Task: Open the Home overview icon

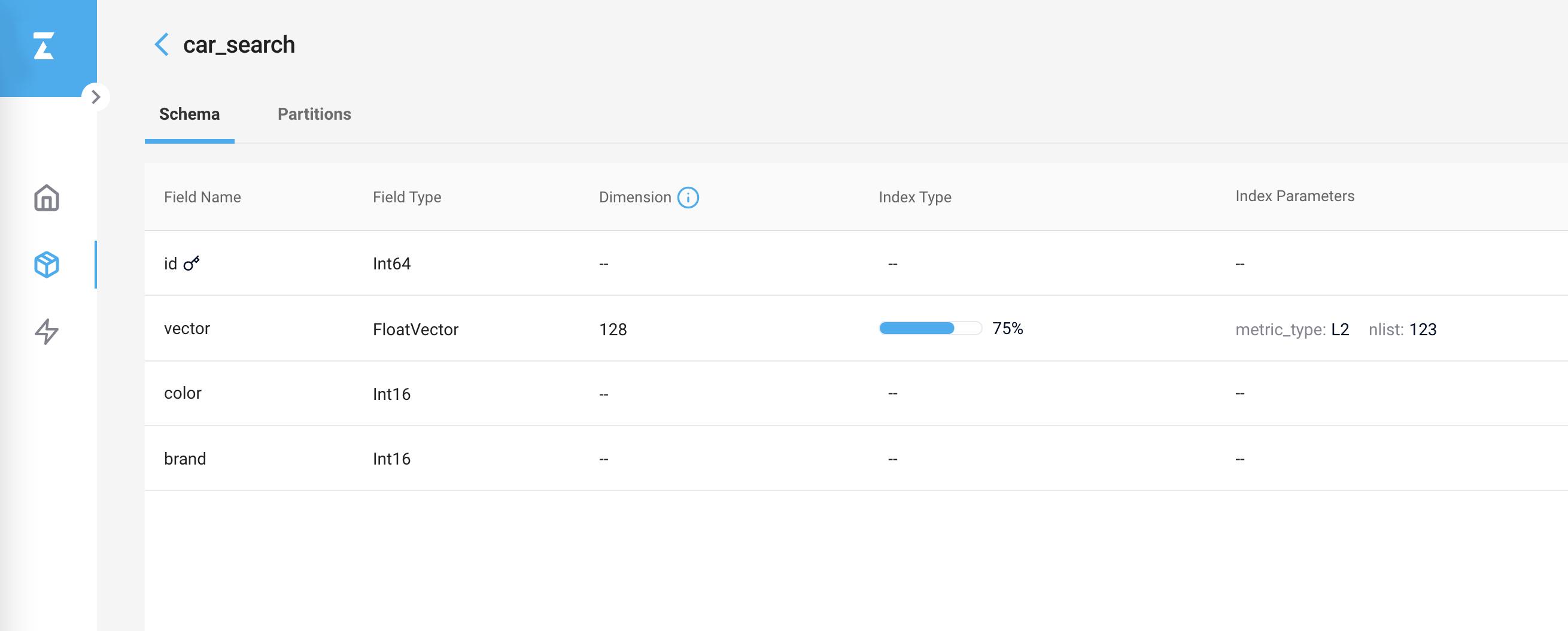Action: (46, 198)
